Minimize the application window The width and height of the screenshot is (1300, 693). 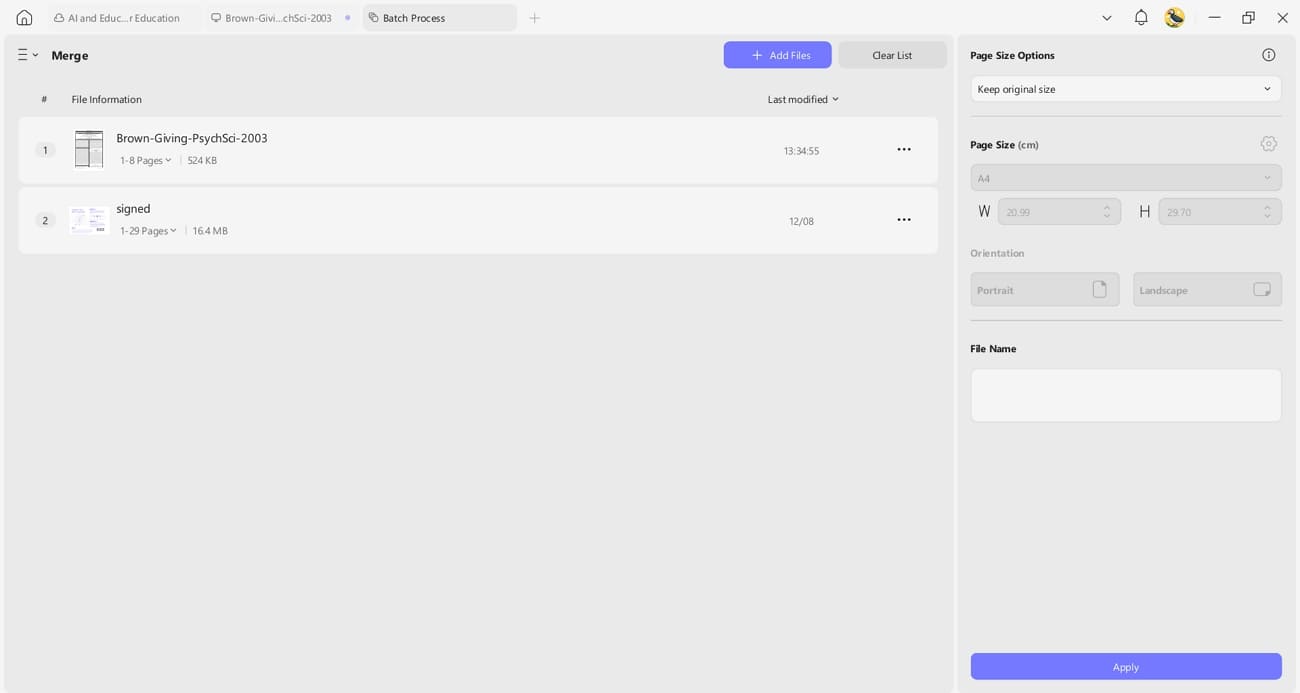(1214, 18)
